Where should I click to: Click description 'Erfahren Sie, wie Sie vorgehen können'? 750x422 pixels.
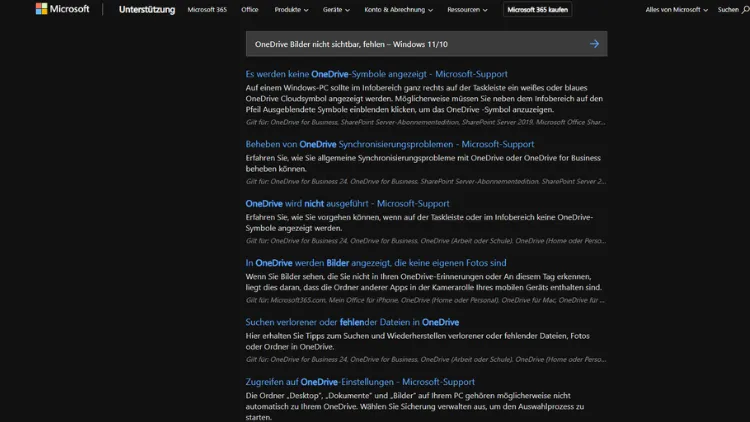pos(419,222)
